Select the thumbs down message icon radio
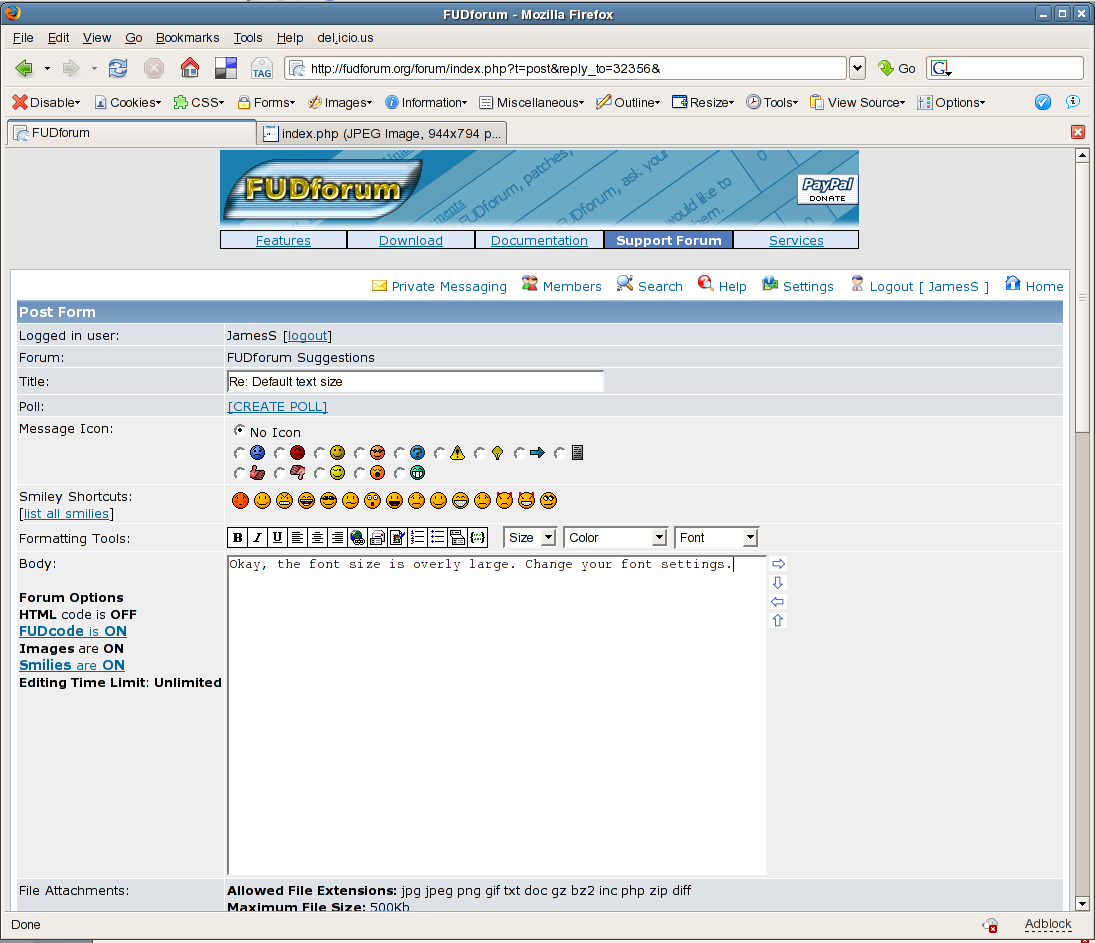The height and width of the screenshot is (943, 1095). [279, 474]
